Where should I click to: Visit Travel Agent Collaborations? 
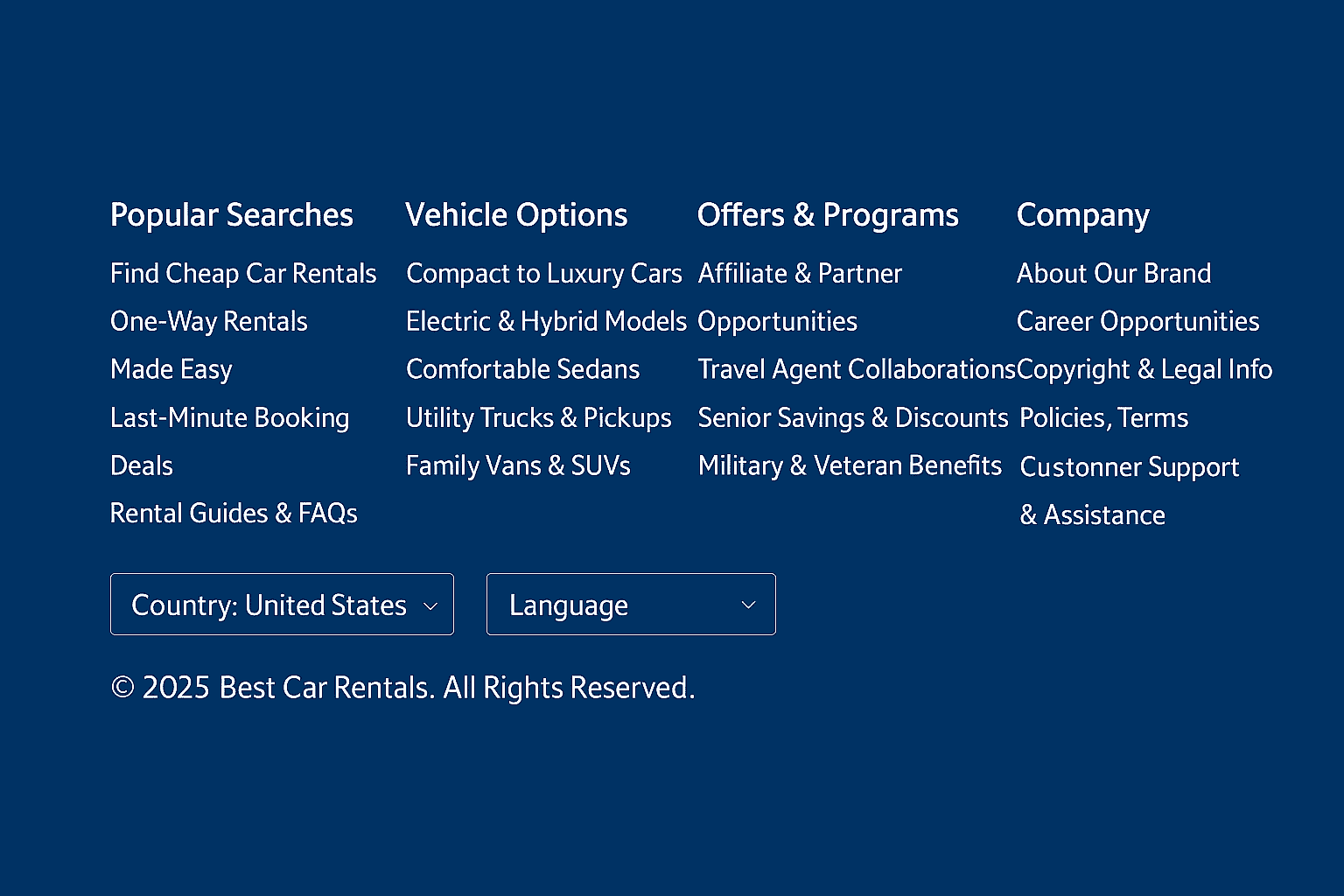tap(856, 370)
